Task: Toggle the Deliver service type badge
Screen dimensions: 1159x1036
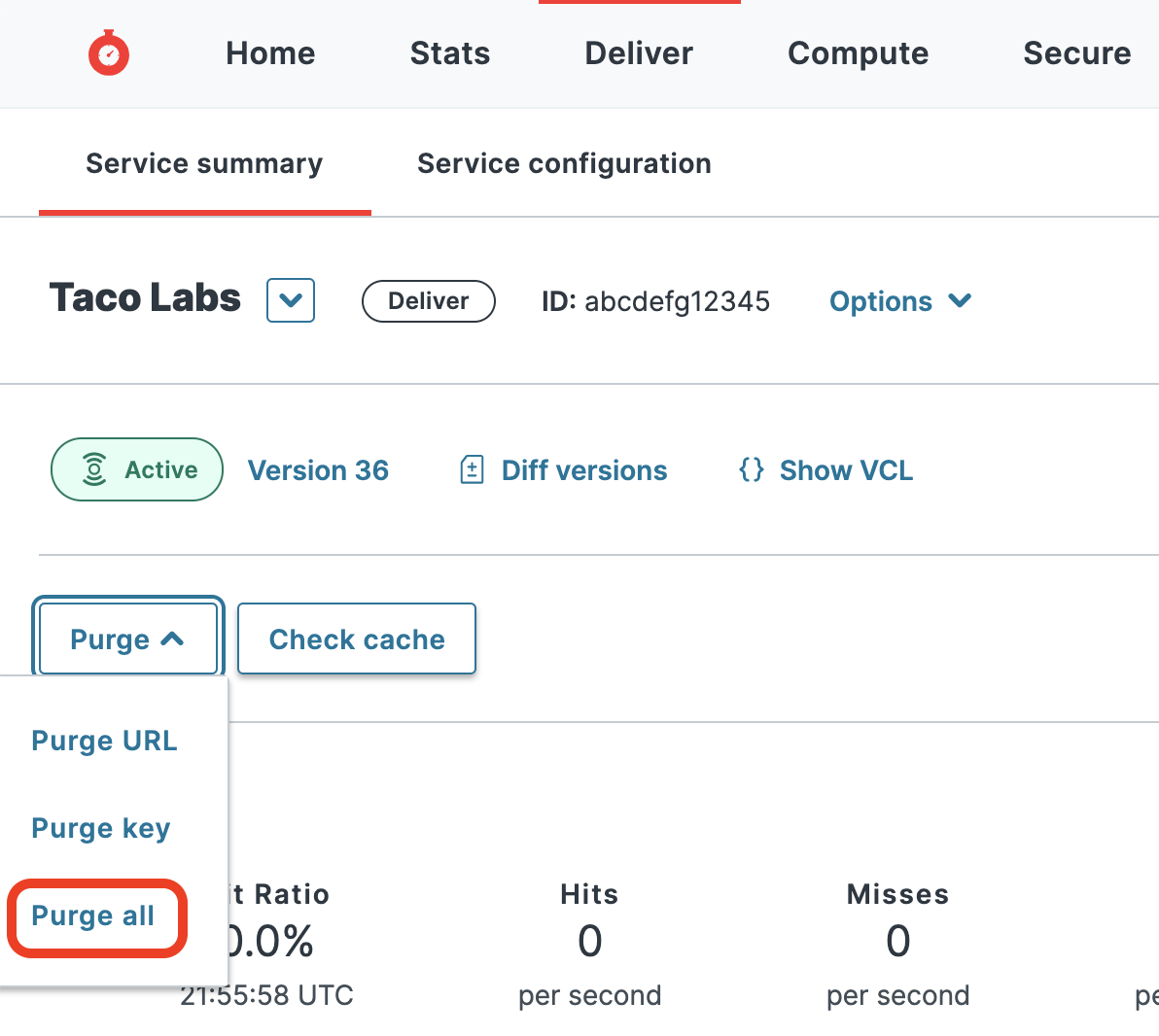Action: tap(428, 301)
